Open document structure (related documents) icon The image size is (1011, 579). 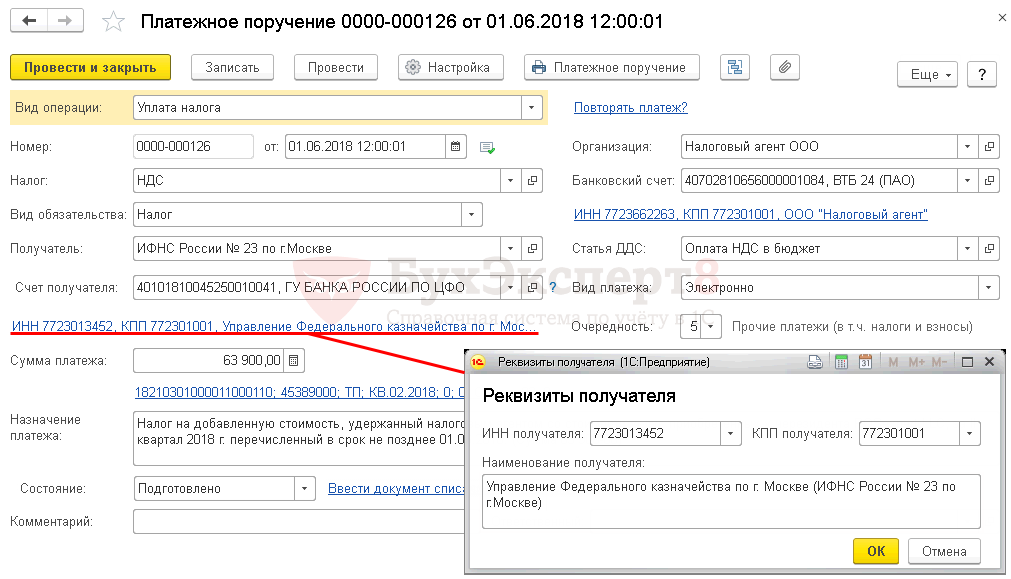point(735,67)
